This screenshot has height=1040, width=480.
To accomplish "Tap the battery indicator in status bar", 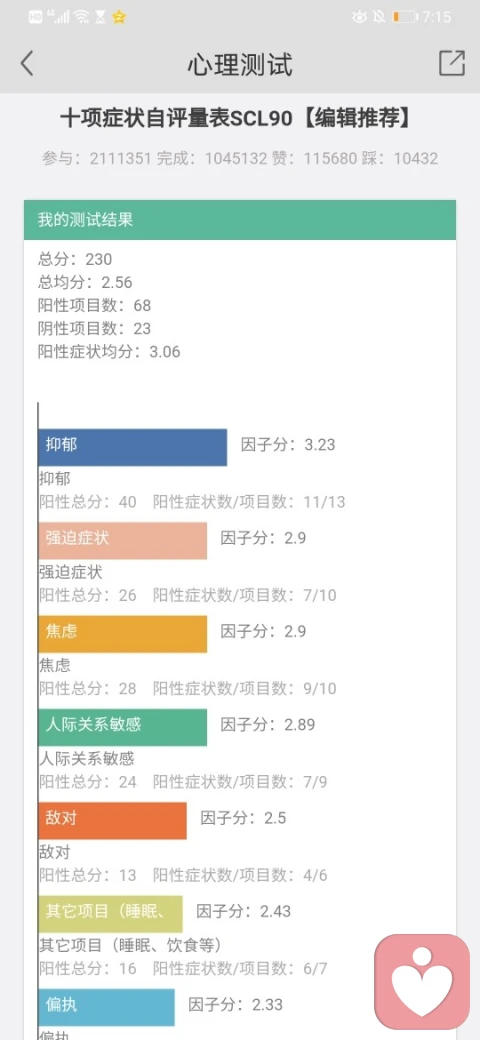I will [404, 17].
